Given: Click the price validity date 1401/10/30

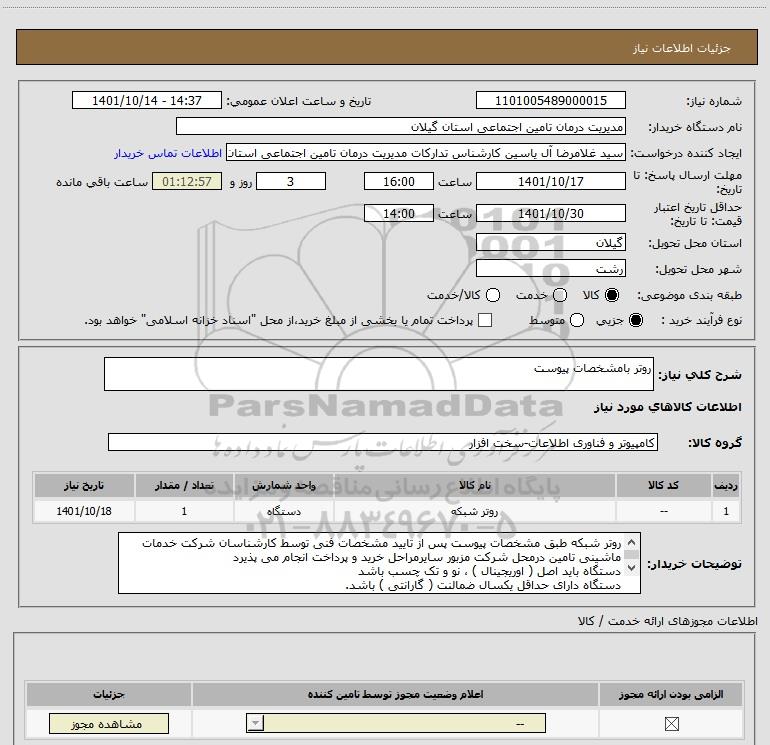Looking at the screenshot, I should pyautogui.click(x=550, y=213).
